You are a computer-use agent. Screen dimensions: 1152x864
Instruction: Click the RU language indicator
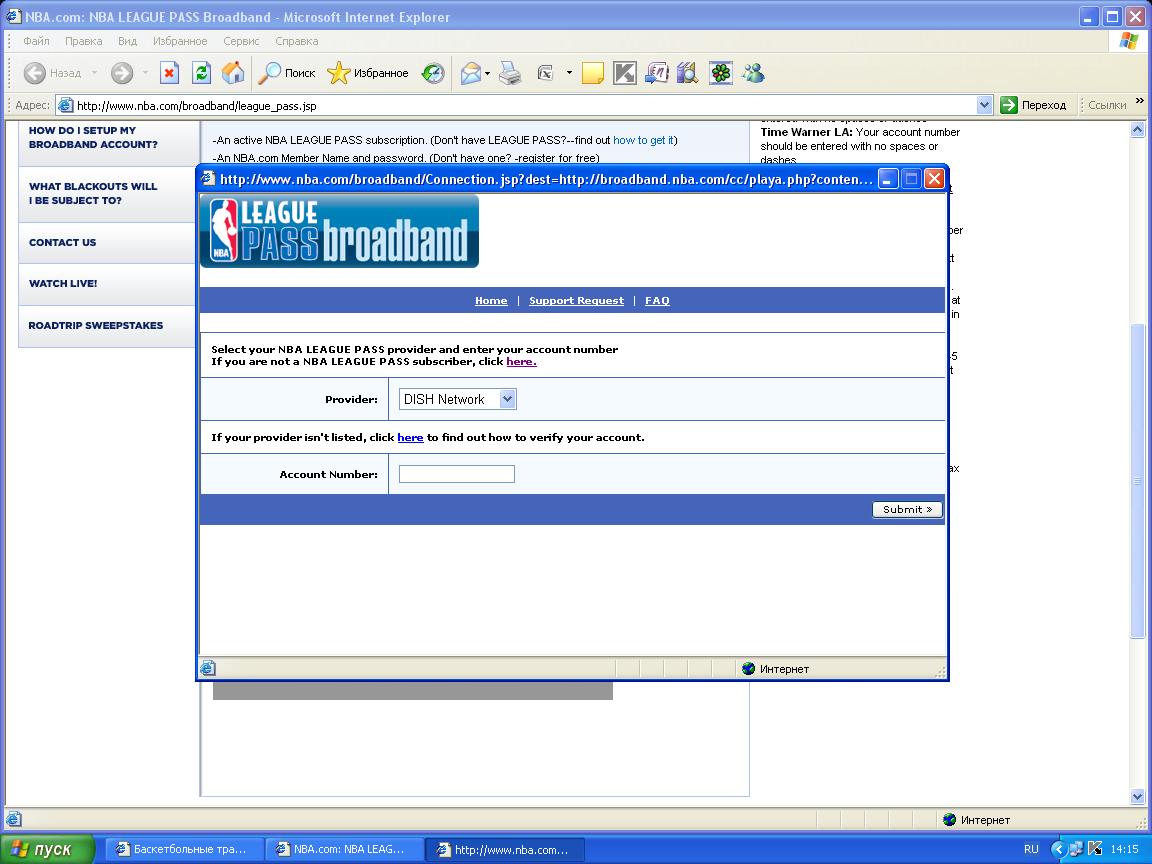click(1031, 849)
